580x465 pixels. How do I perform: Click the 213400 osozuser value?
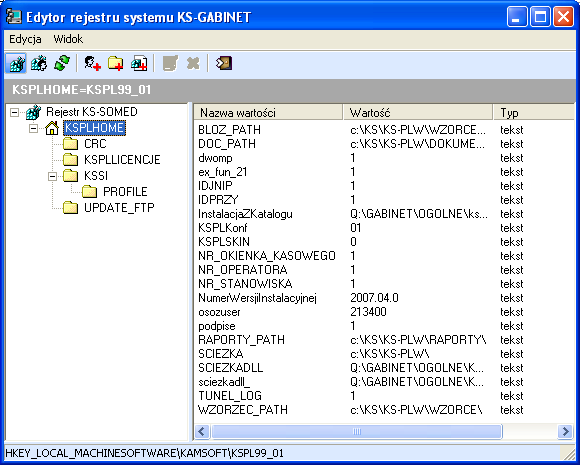coord(368,312)
